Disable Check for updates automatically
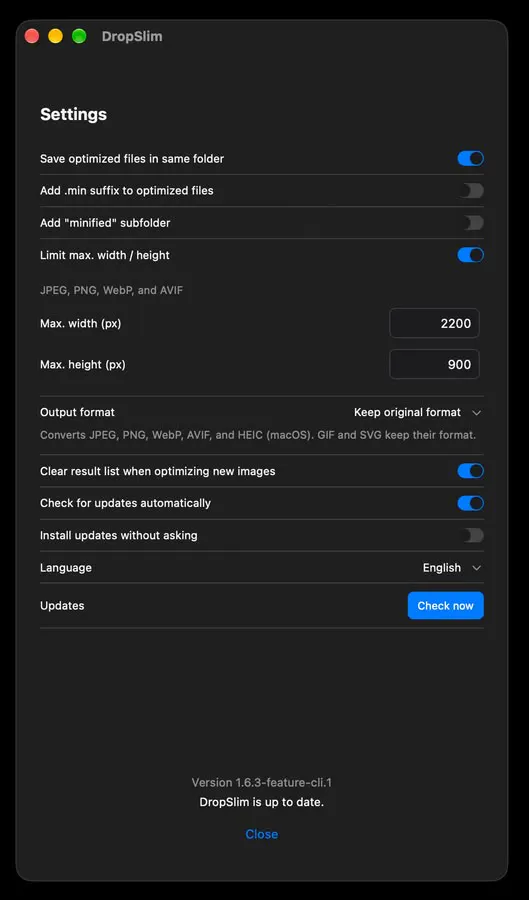Viewport: 529px width, 900px height. coord(470,503)
